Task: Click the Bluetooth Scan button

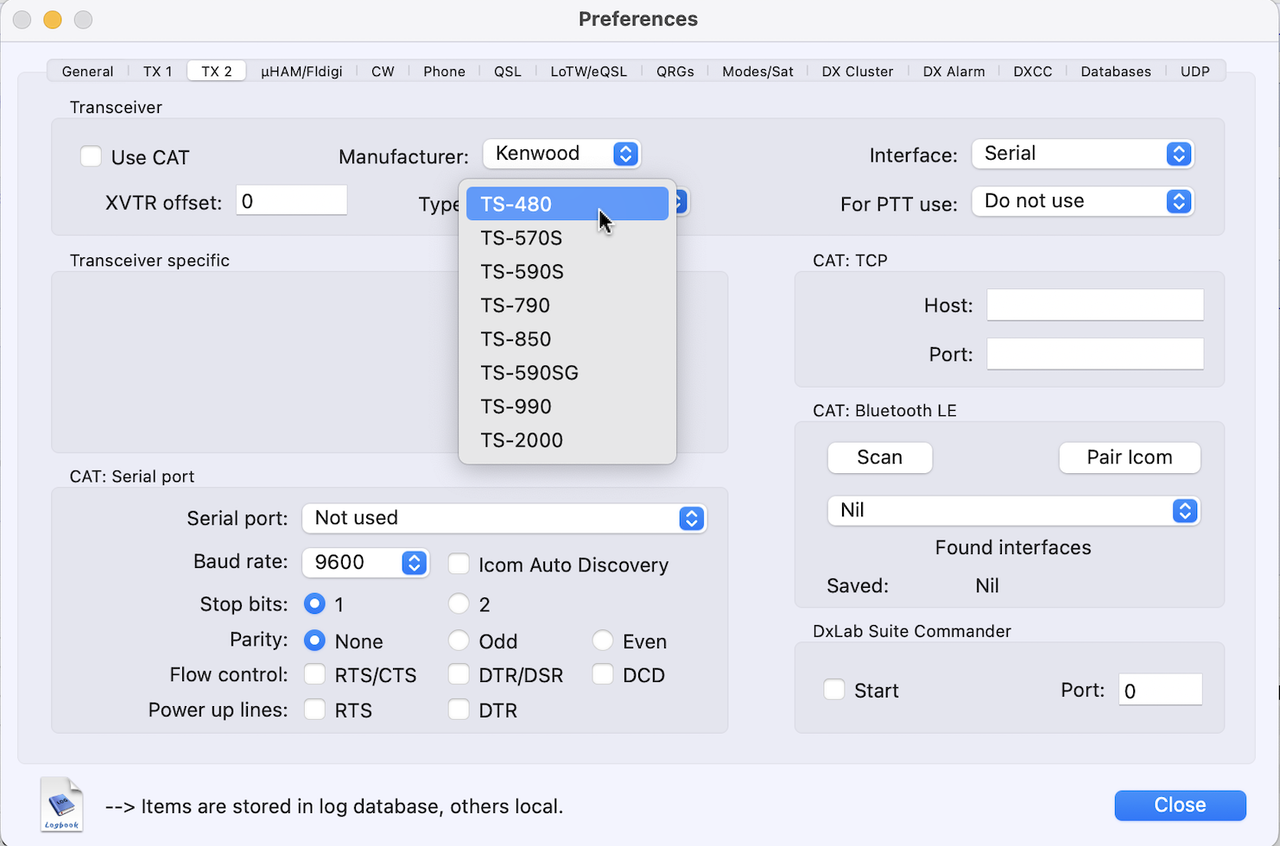Action: click(x=879, y=458)
